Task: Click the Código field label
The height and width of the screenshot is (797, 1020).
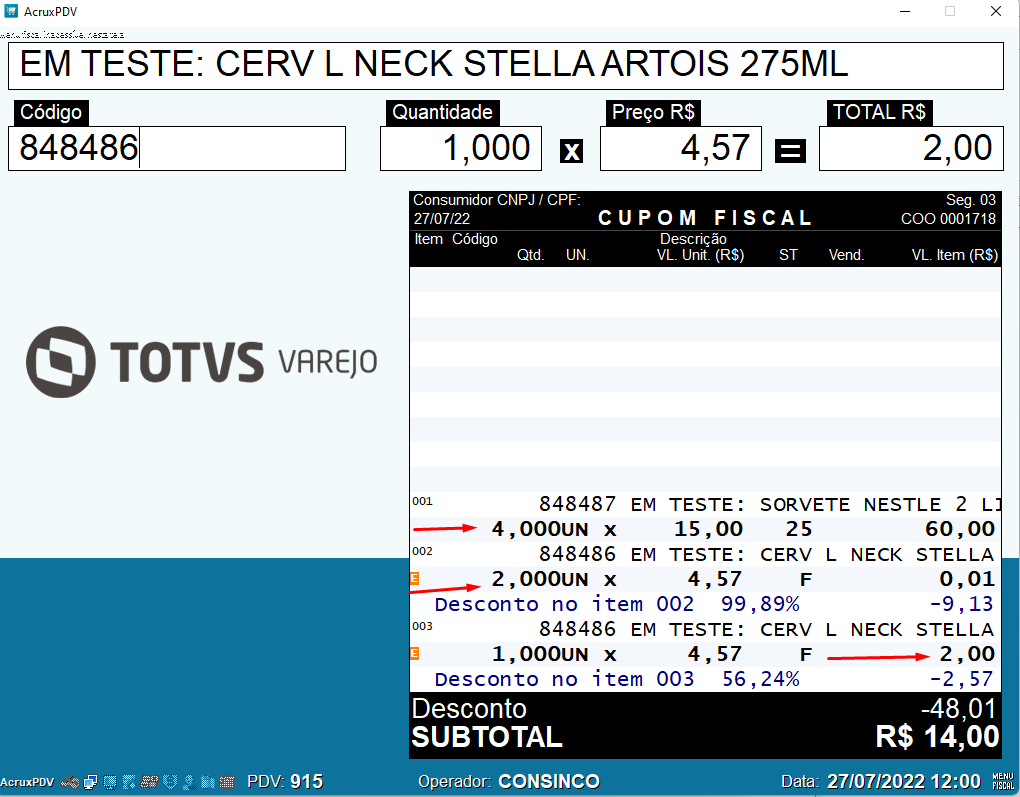Action: tap(51, 112)
